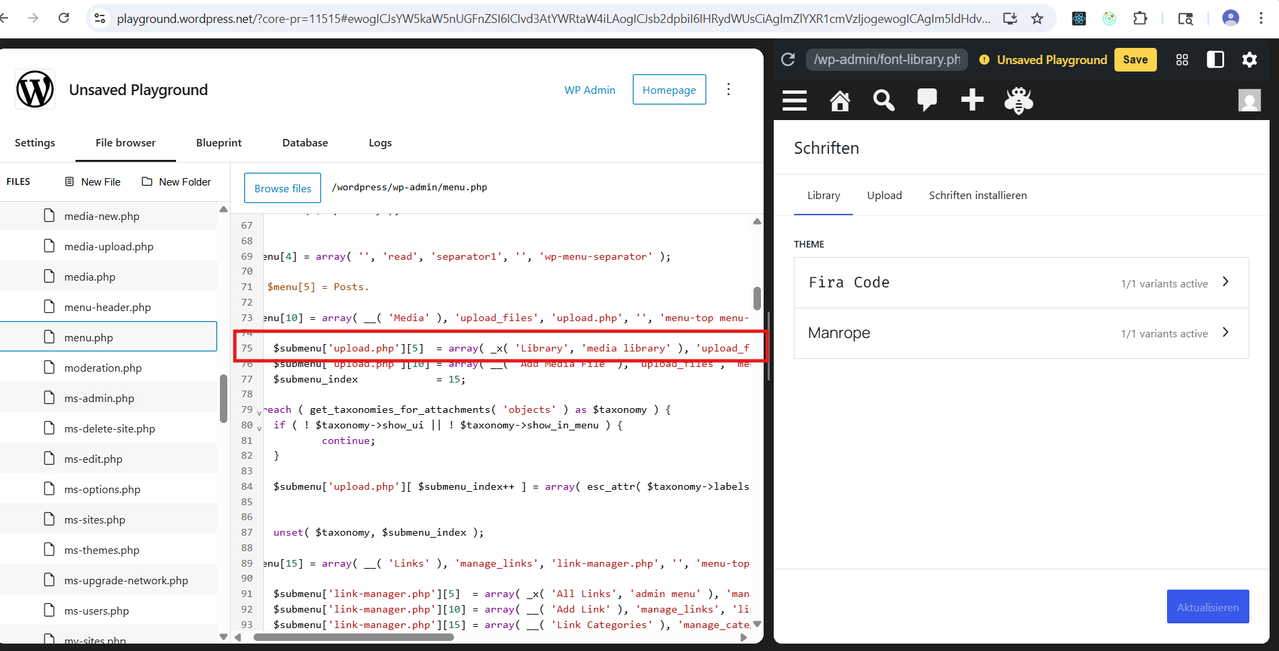
Task: Switch to the Upload fonts tab
Action: point(884,195)
